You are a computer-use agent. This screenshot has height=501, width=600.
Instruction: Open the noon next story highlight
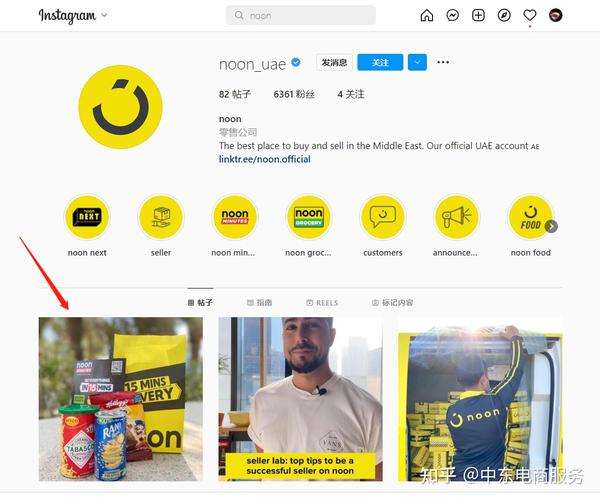click(87, 217)
